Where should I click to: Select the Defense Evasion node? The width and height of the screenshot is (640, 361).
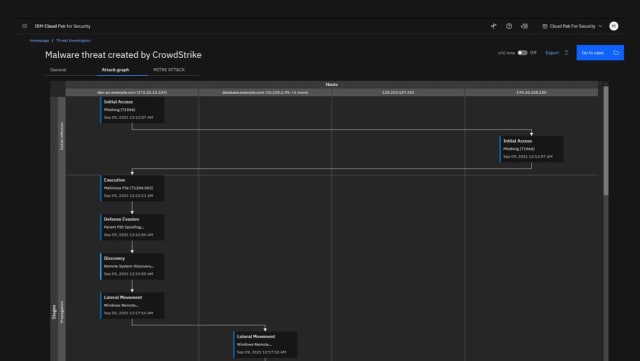coord(132,227)
